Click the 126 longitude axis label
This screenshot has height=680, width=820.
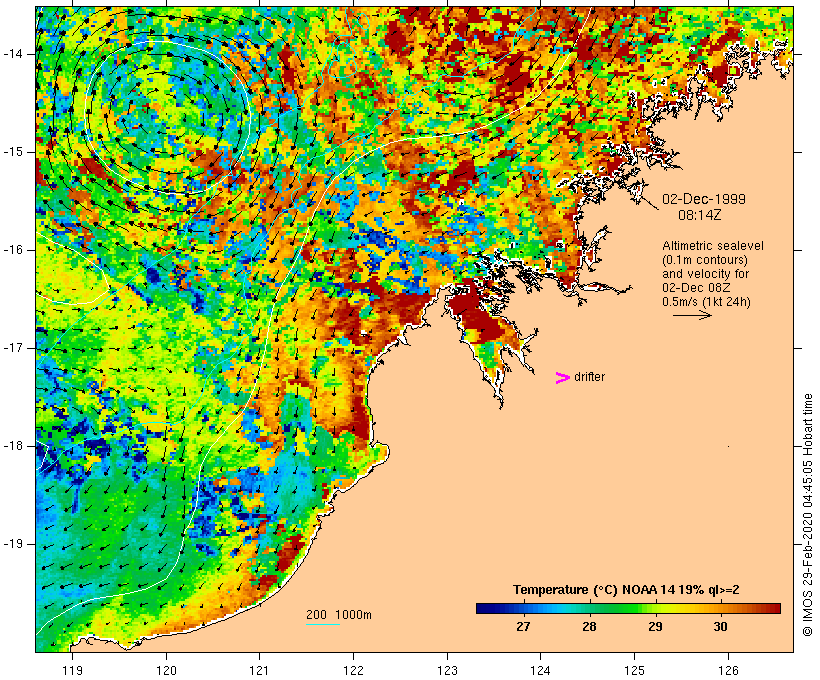[x=728, y=670]
